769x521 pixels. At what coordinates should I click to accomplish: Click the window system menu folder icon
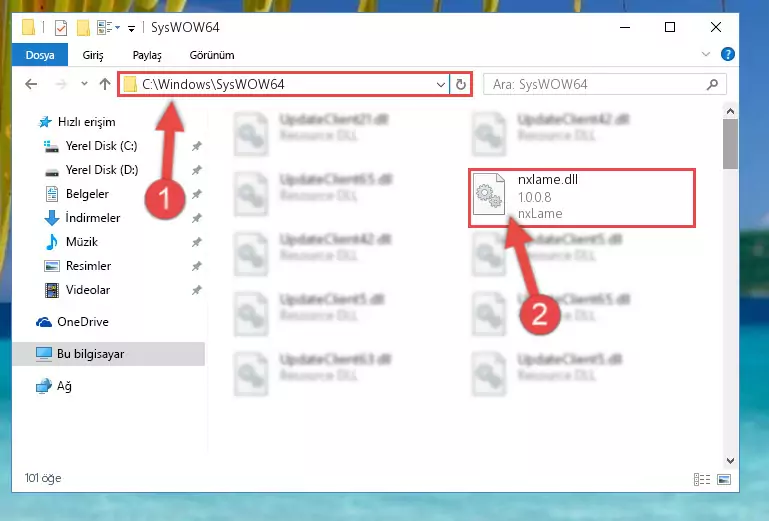tap(28, 27)
